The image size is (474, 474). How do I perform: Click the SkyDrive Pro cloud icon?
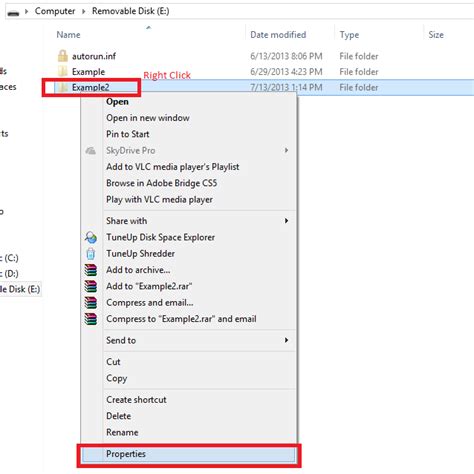[90, 151]
